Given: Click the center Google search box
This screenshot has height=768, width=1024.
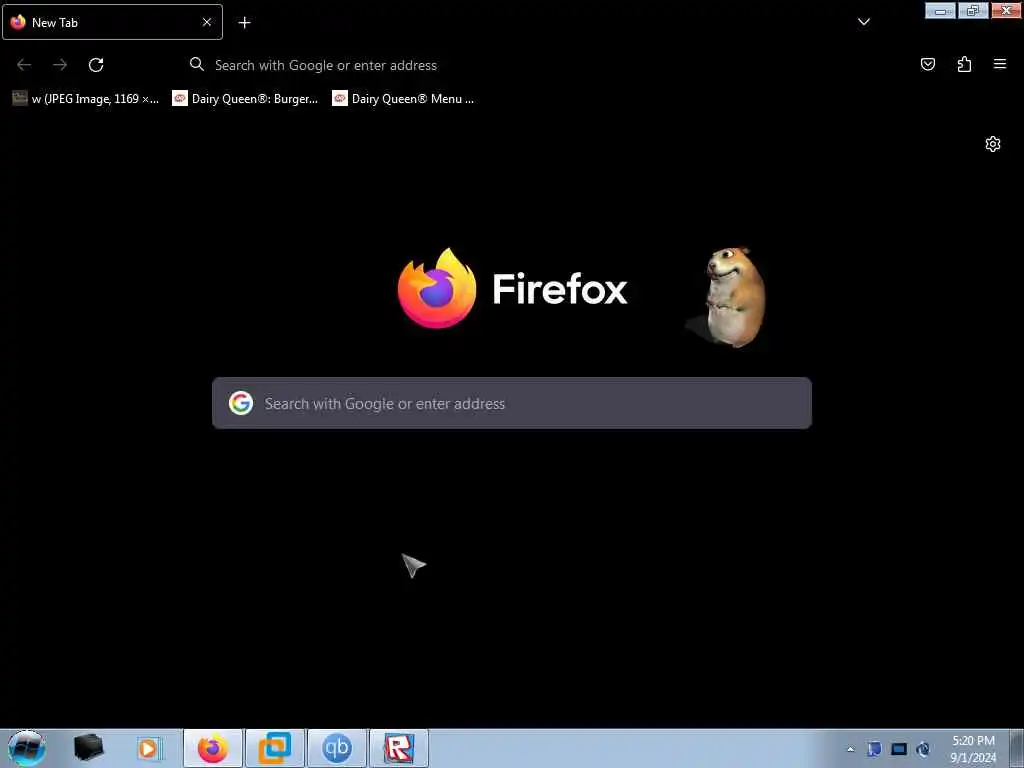Looking at the screenshot, I should (512, 403).
